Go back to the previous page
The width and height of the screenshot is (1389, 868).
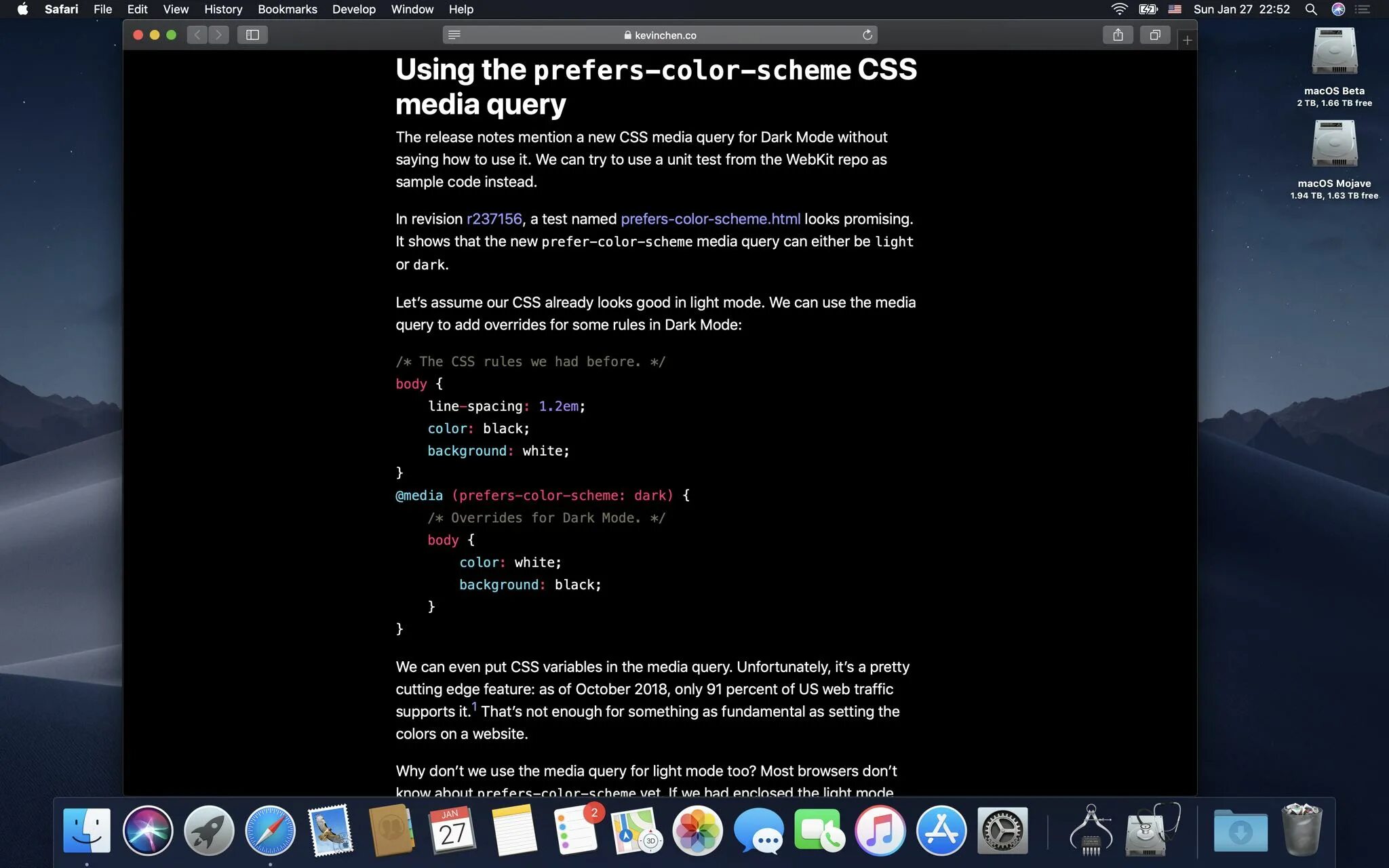[x=197, y=35]
